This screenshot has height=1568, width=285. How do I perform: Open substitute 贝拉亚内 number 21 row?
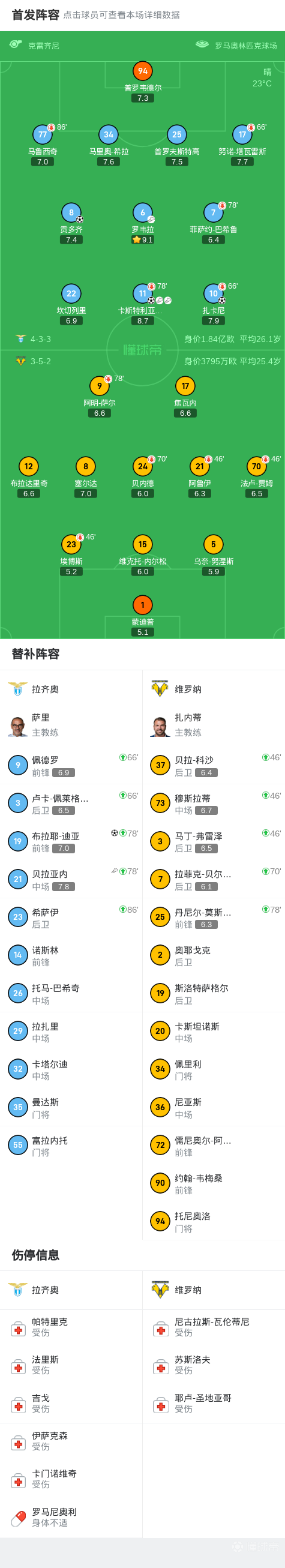pos(71,880)
